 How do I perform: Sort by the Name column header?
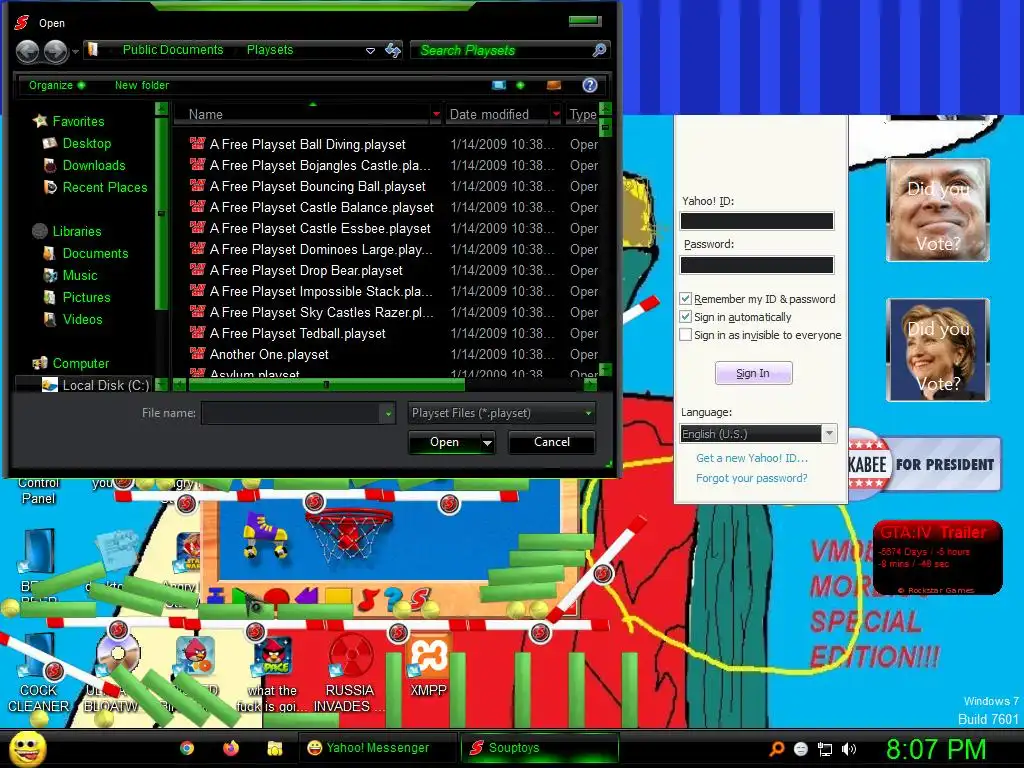click(x=307, y=114)
